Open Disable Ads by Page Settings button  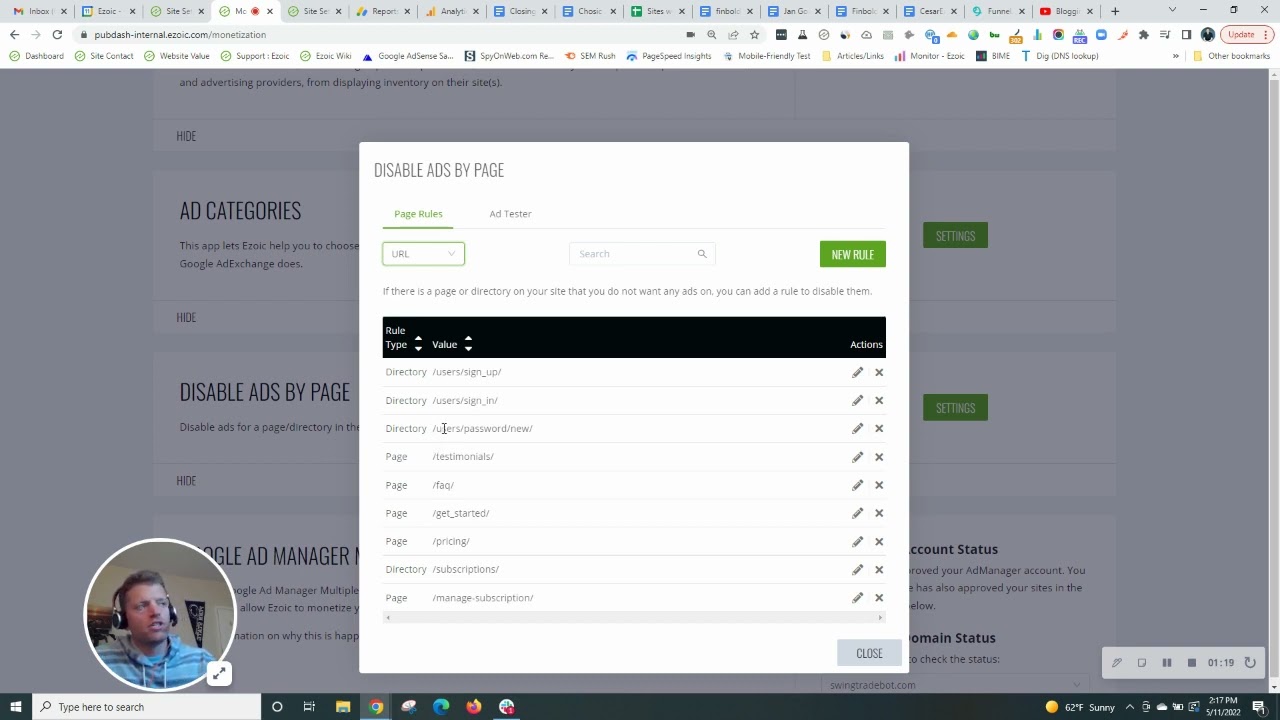click(x=955, y=408)
